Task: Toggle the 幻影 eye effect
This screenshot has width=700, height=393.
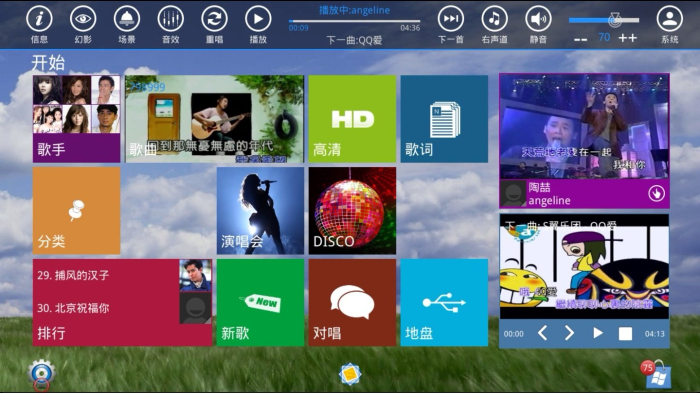Action: [83, 19]
